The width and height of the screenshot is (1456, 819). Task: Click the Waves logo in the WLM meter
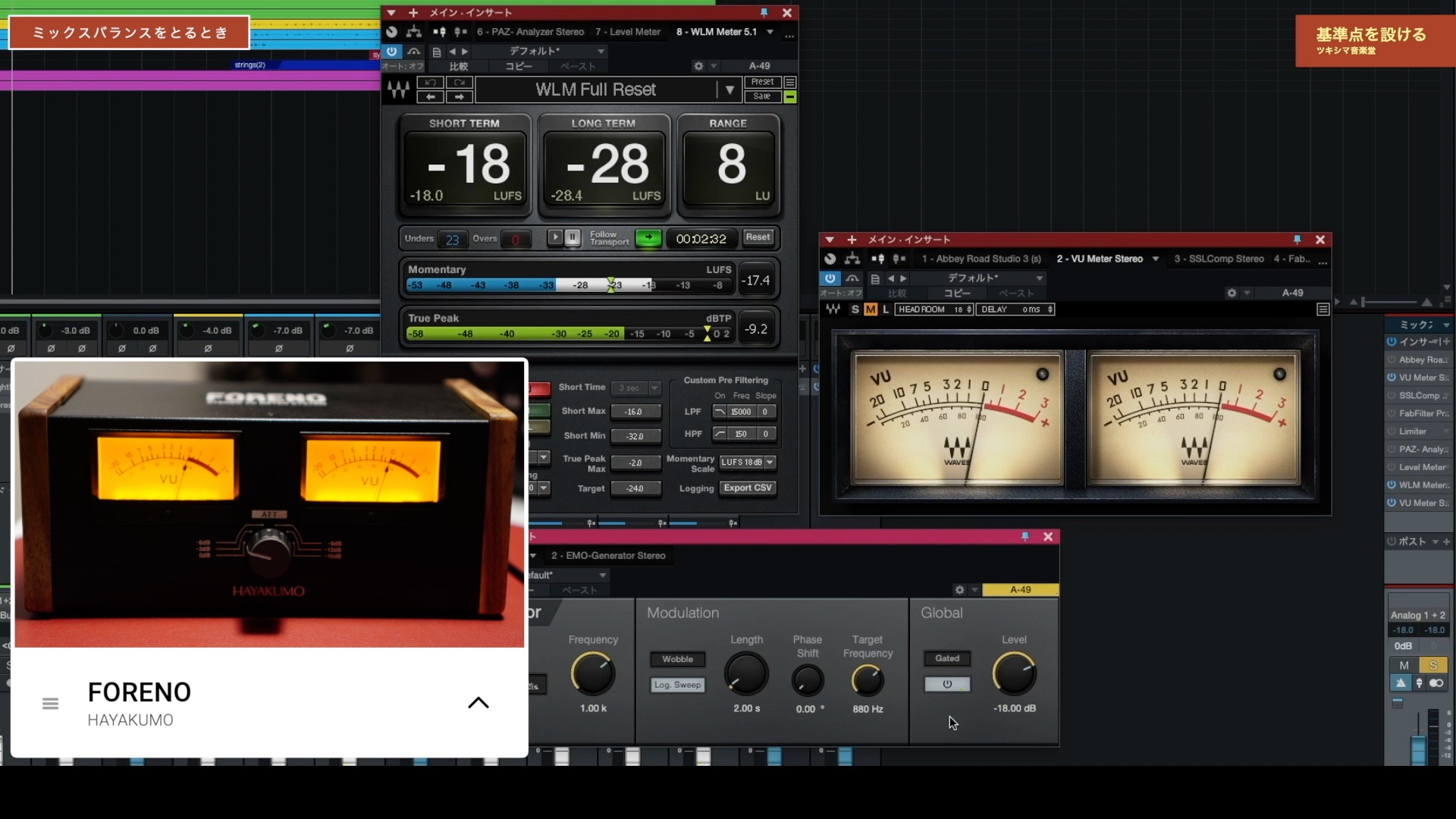pyautogui.click(x=400, y=89)
